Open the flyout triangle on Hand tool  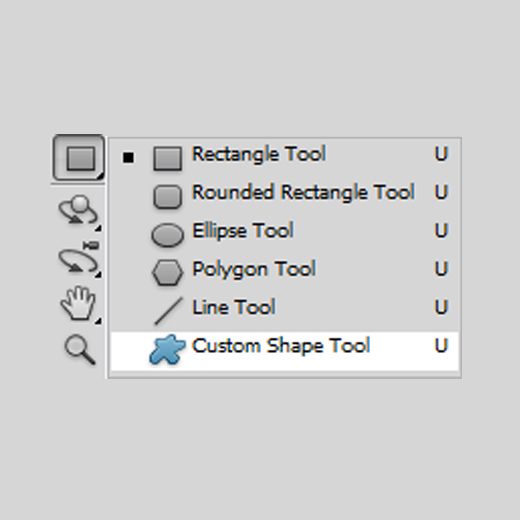[x=98, y=321]
